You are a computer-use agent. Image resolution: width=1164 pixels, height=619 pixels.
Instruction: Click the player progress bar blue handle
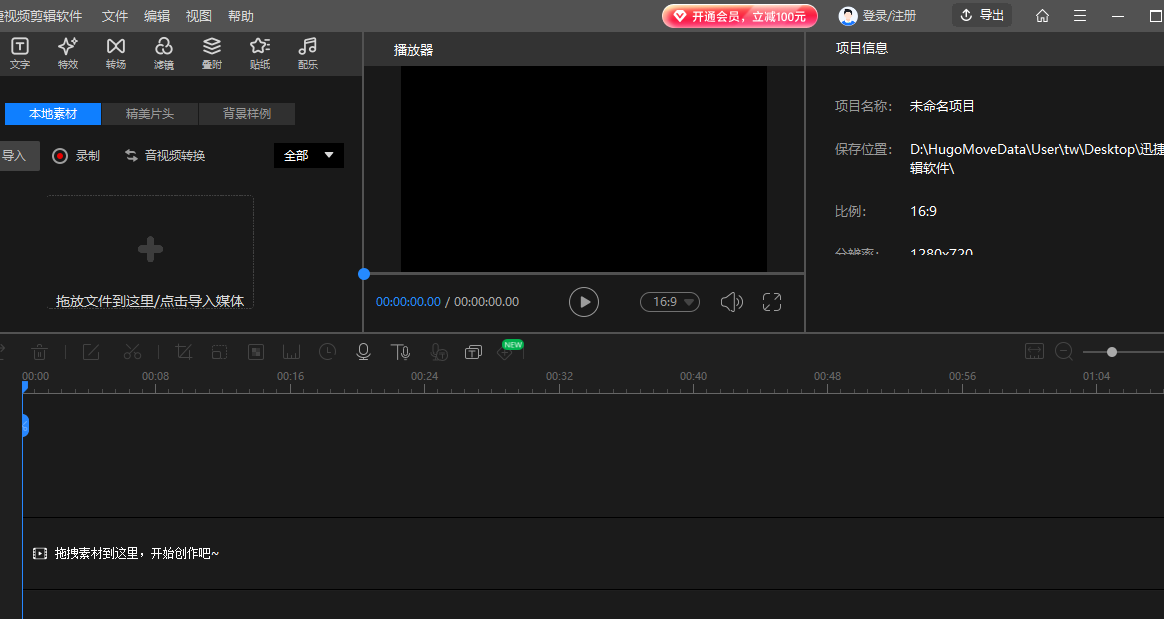coord(364,274)
